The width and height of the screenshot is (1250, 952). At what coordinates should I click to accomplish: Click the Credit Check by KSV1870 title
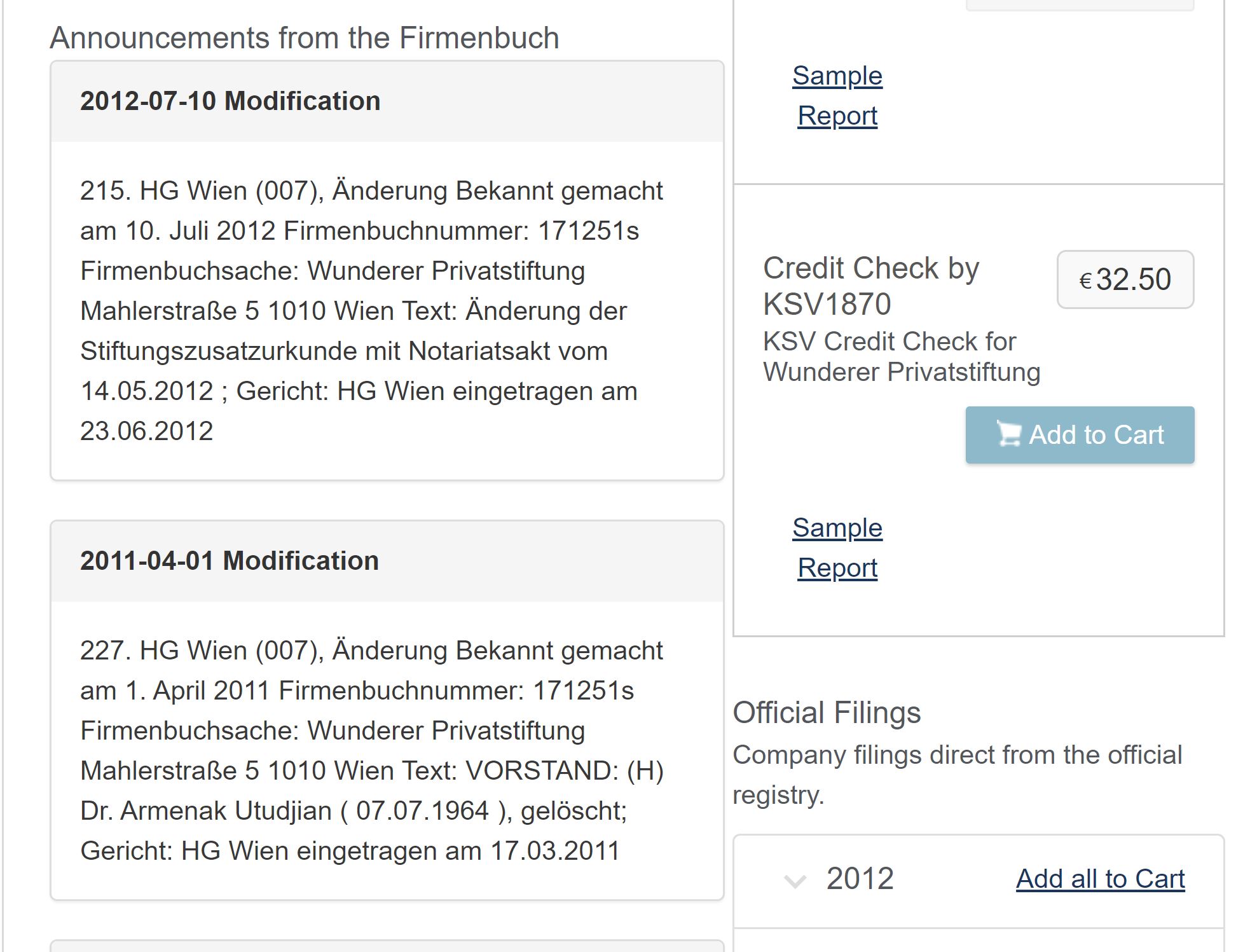(x=871, y=286)
